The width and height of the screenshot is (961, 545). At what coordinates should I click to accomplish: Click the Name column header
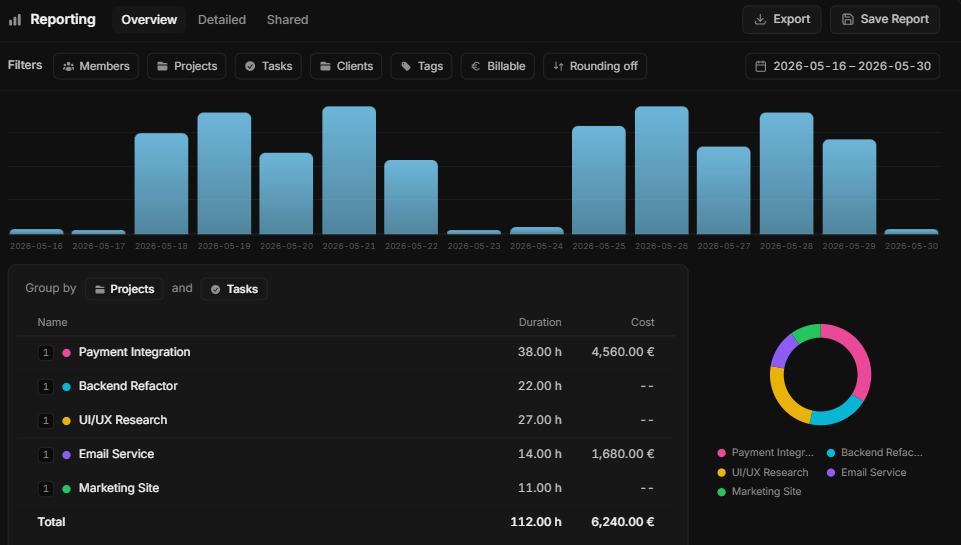click(x=52, y=322)
